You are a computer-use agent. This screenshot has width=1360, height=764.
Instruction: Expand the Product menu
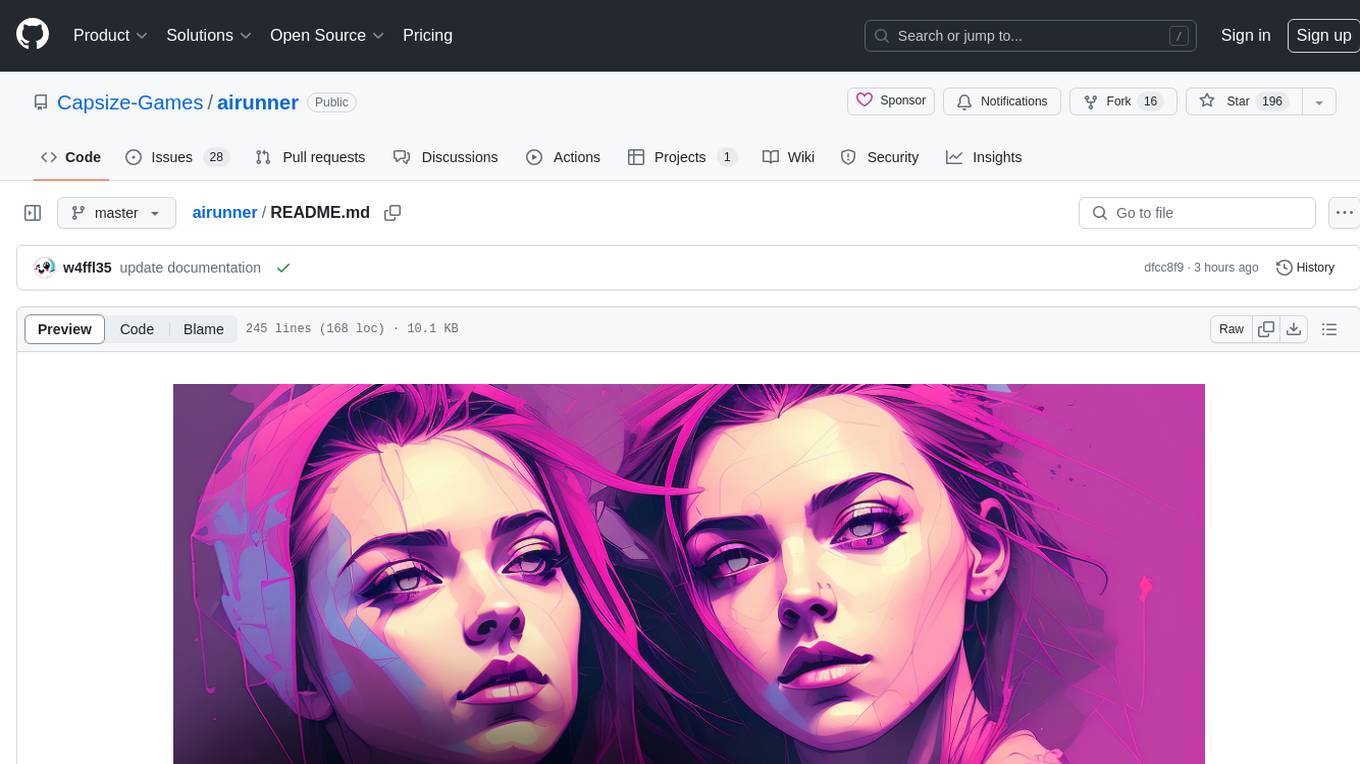110,35
